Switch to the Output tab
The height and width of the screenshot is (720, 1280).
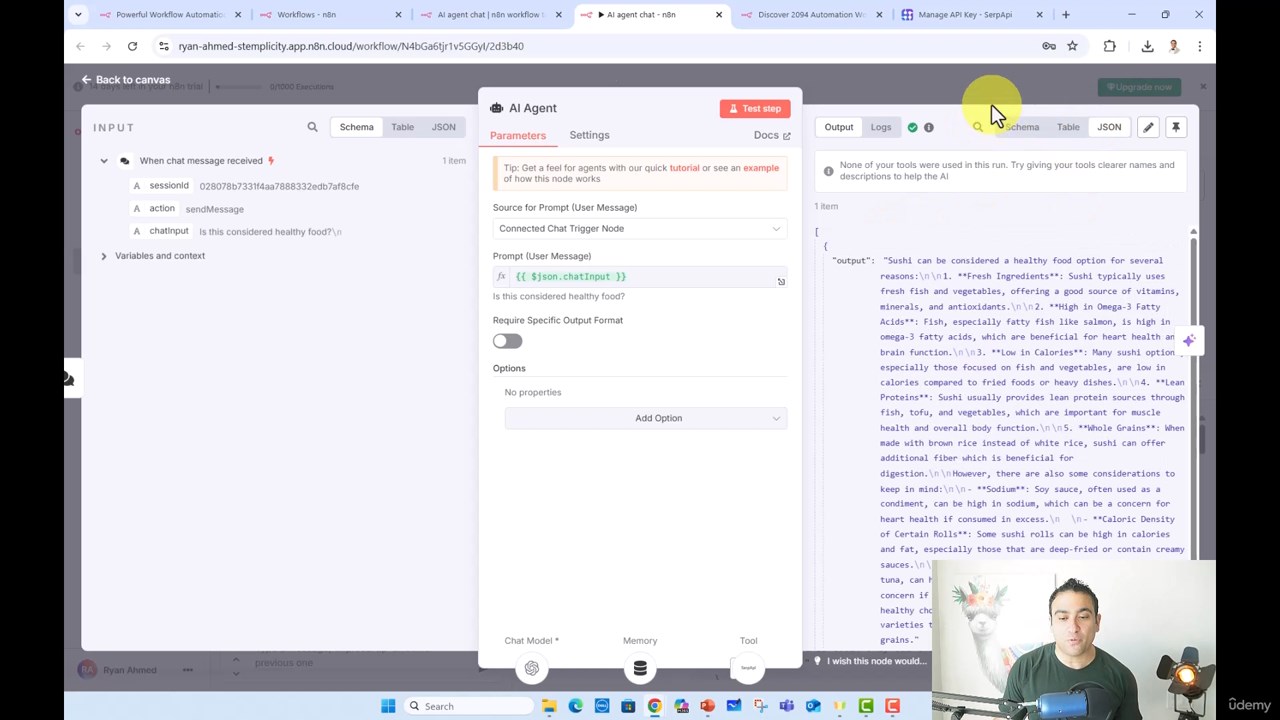839,127
